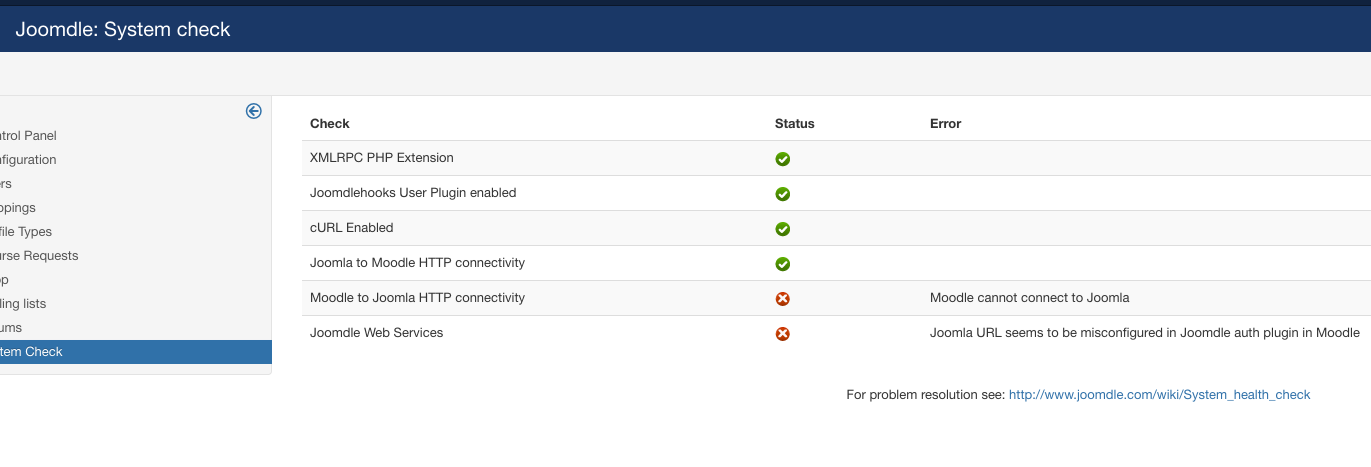Click green status icon for Joomdlehooks User Plugin
This screenshot has width=1371, height=467.
coord(783,194)
